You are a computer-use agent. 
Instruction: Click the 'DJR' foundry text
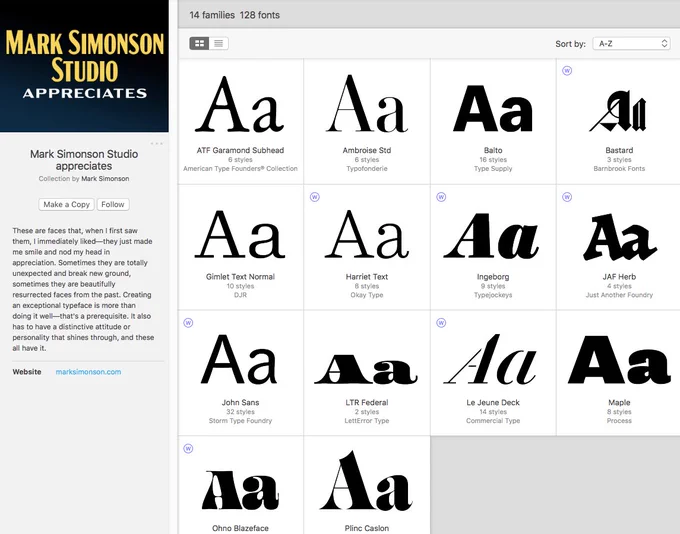[240, 295]
